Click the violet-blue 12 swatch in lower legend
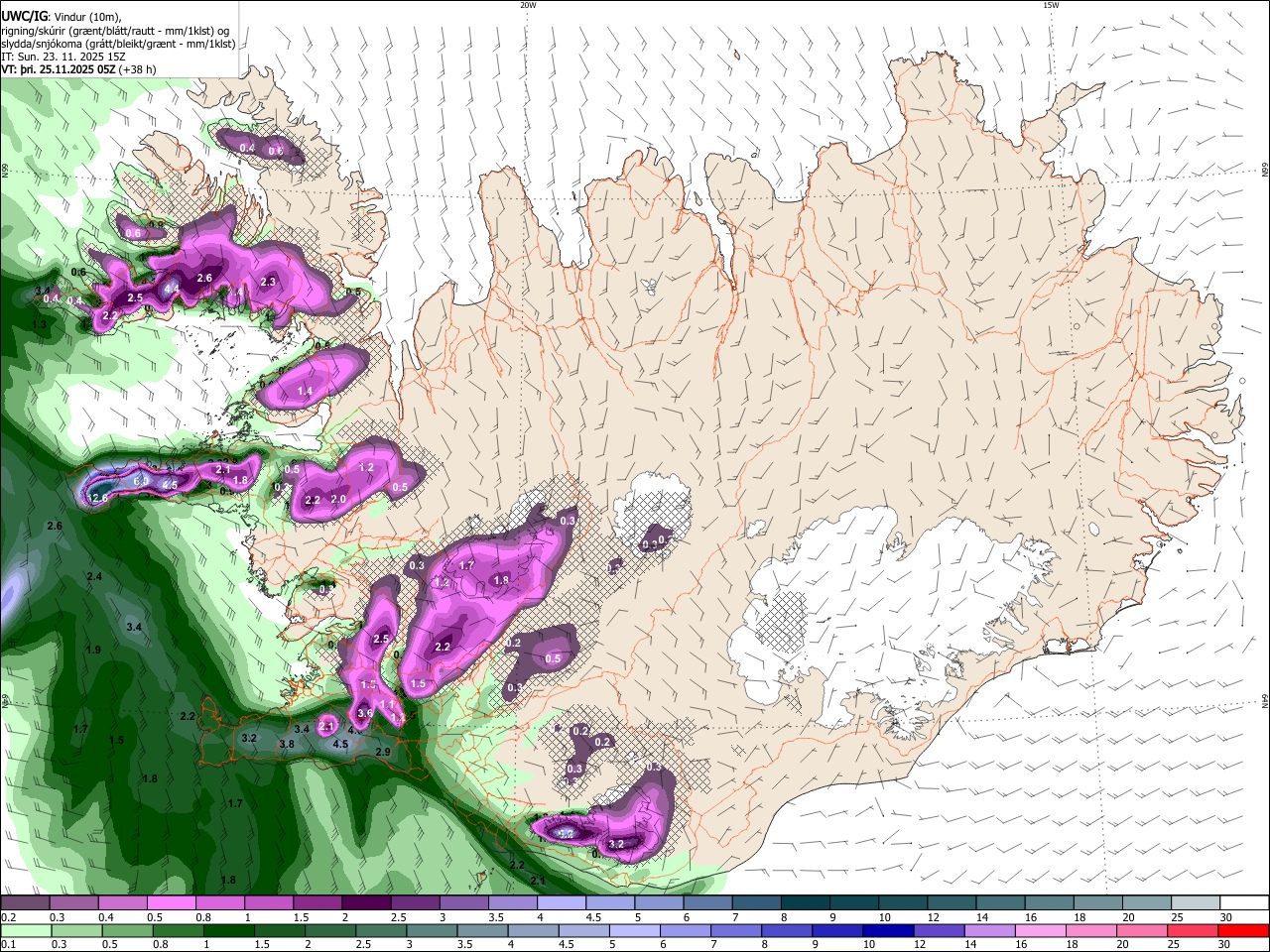Viewport: 1270px width, 952px height. (937, 931)
